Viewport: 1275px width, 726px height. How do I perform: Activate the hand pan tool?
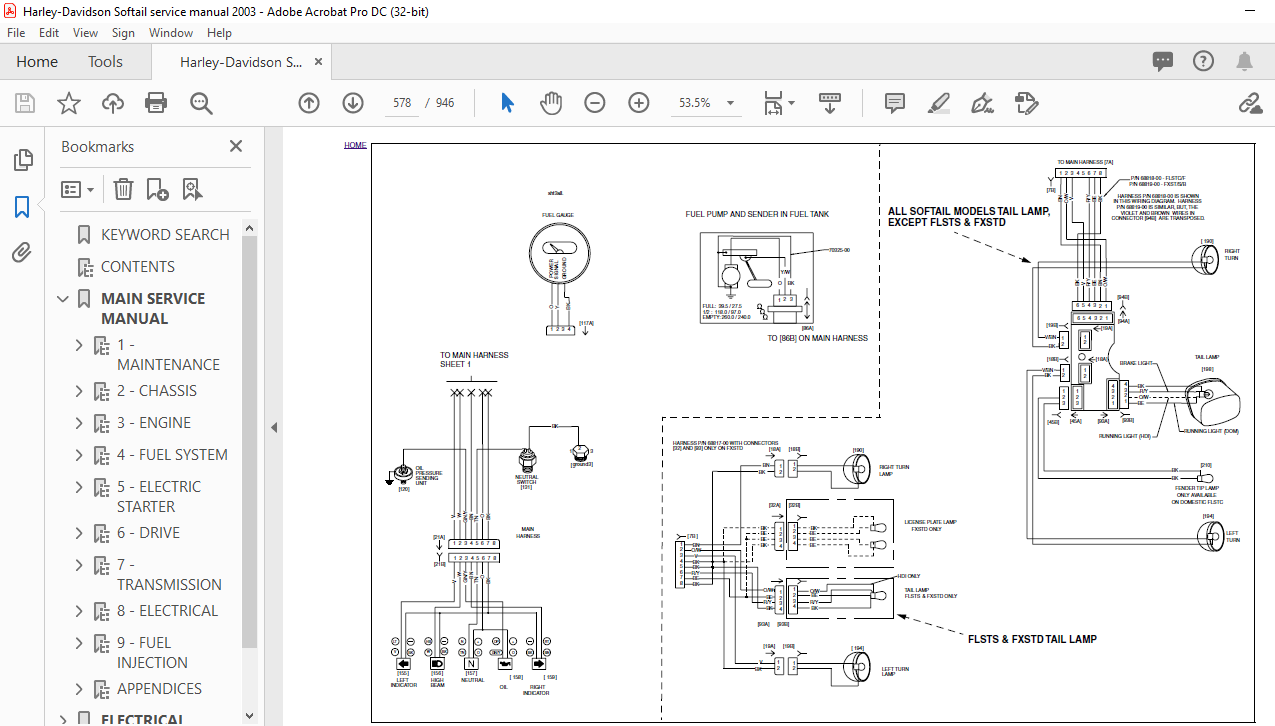pos(551,103)
